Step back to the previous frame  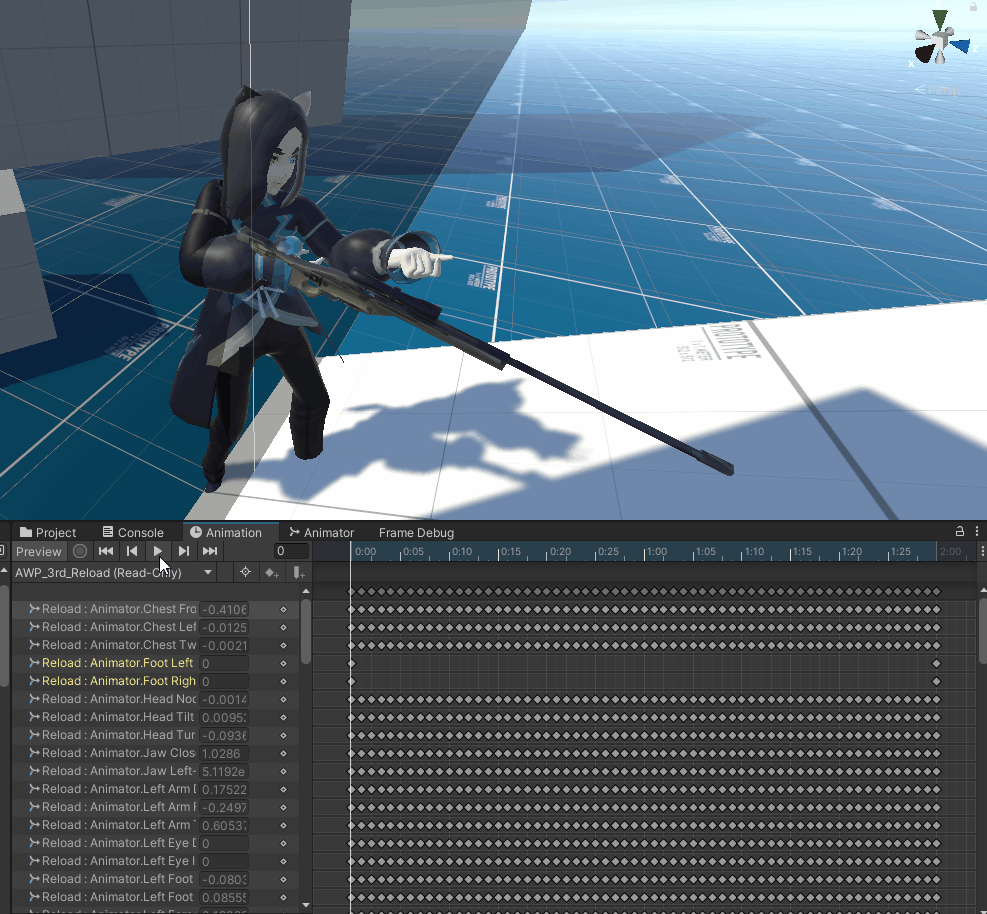(x=130, y=551)
